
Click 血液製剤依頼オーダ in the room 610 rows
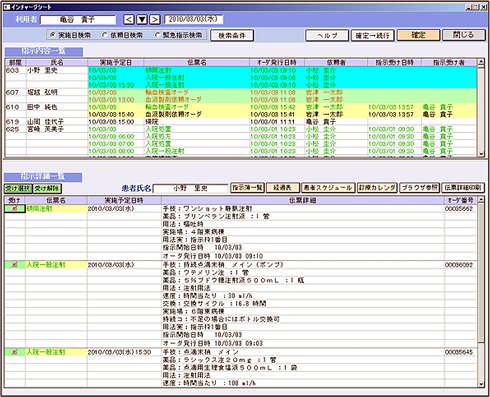173,114
